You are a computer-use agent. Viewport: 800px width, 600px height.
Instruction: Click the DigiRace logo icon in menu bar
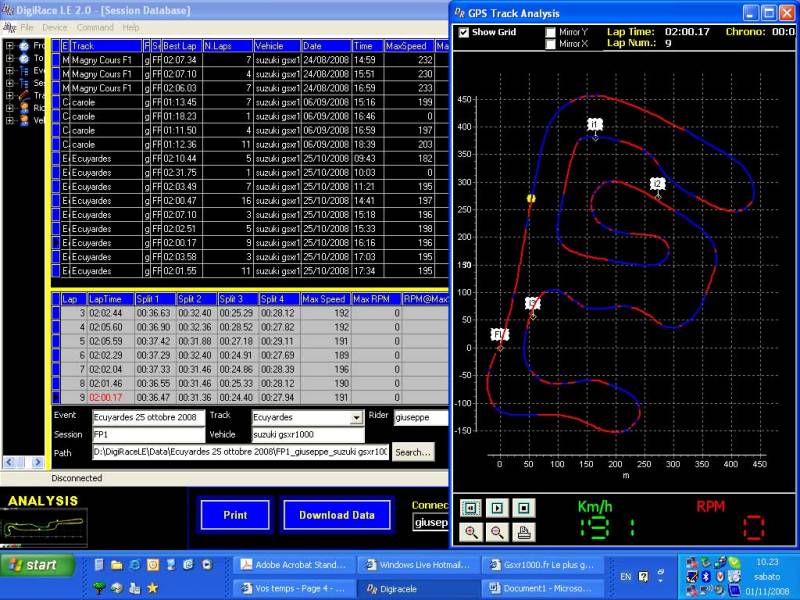point(9,28)
